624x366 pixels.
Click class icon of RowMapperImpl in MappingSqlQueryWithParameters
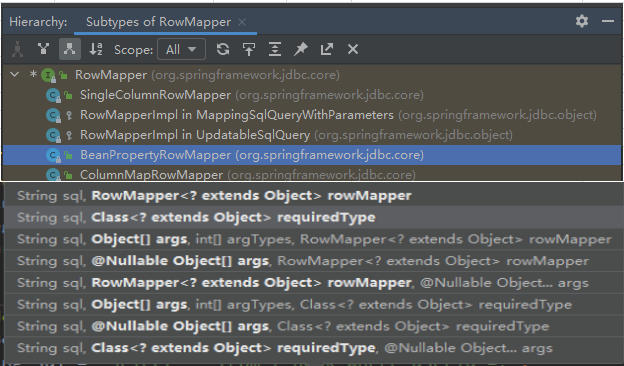tap(53, 115)
